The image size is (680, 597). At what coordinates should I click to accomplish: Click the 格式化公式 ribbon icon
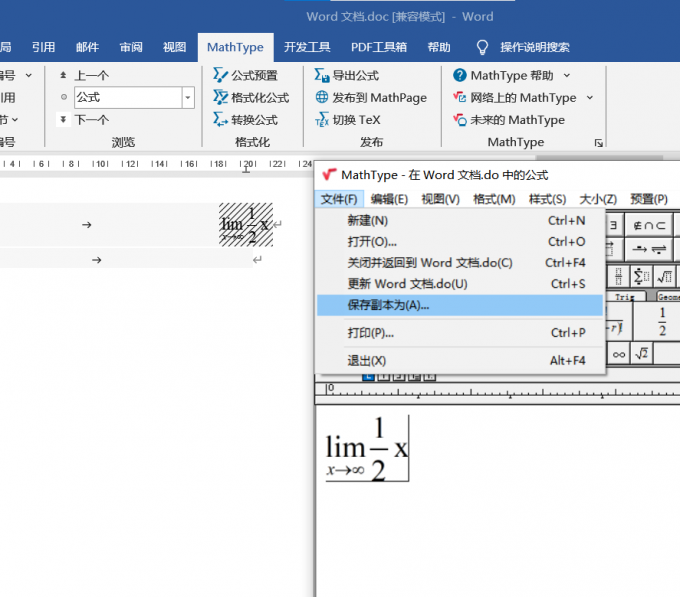pyautogui.click(x=221, y=97)
